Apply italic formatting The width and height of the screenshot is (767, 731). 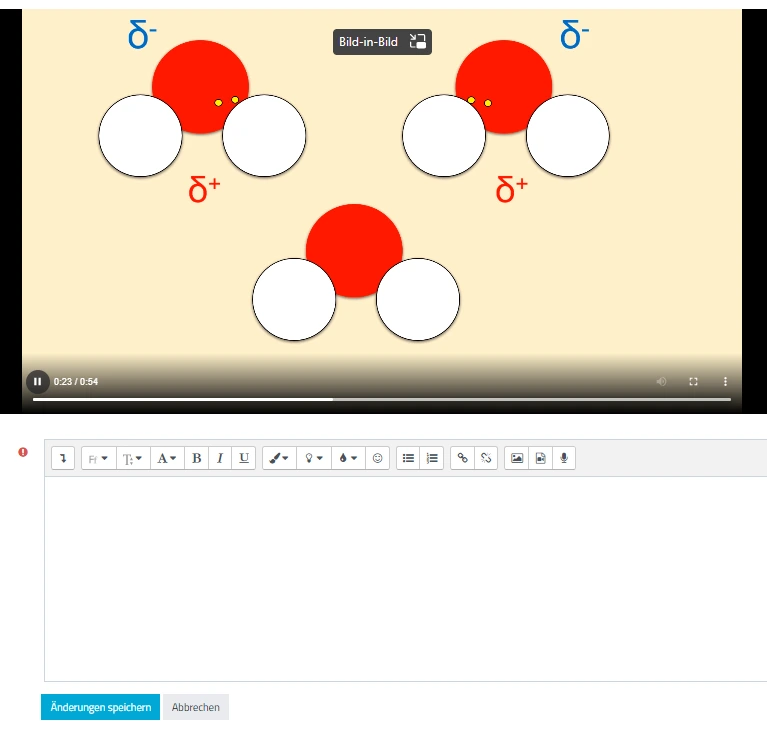tap(220, 458)
